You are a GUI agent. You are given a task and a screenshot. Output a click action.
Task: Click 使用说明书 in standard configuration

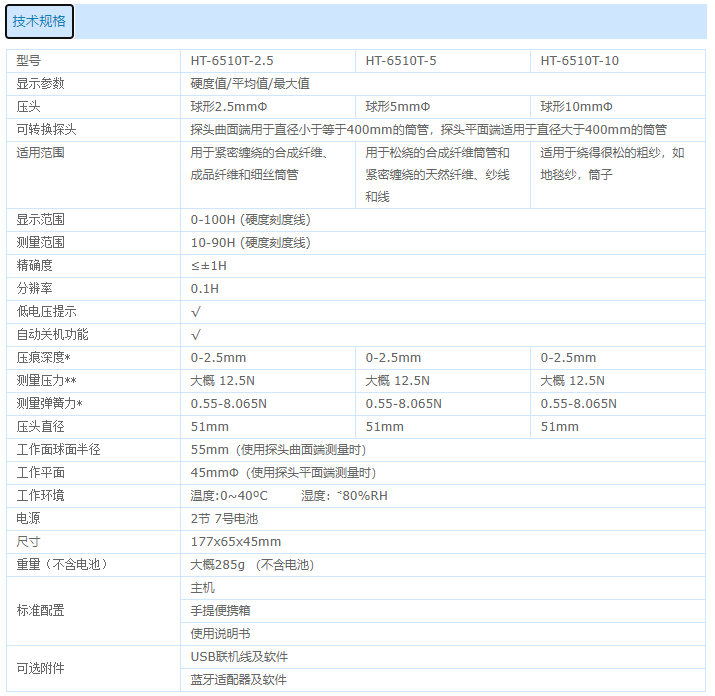[220, 633]
